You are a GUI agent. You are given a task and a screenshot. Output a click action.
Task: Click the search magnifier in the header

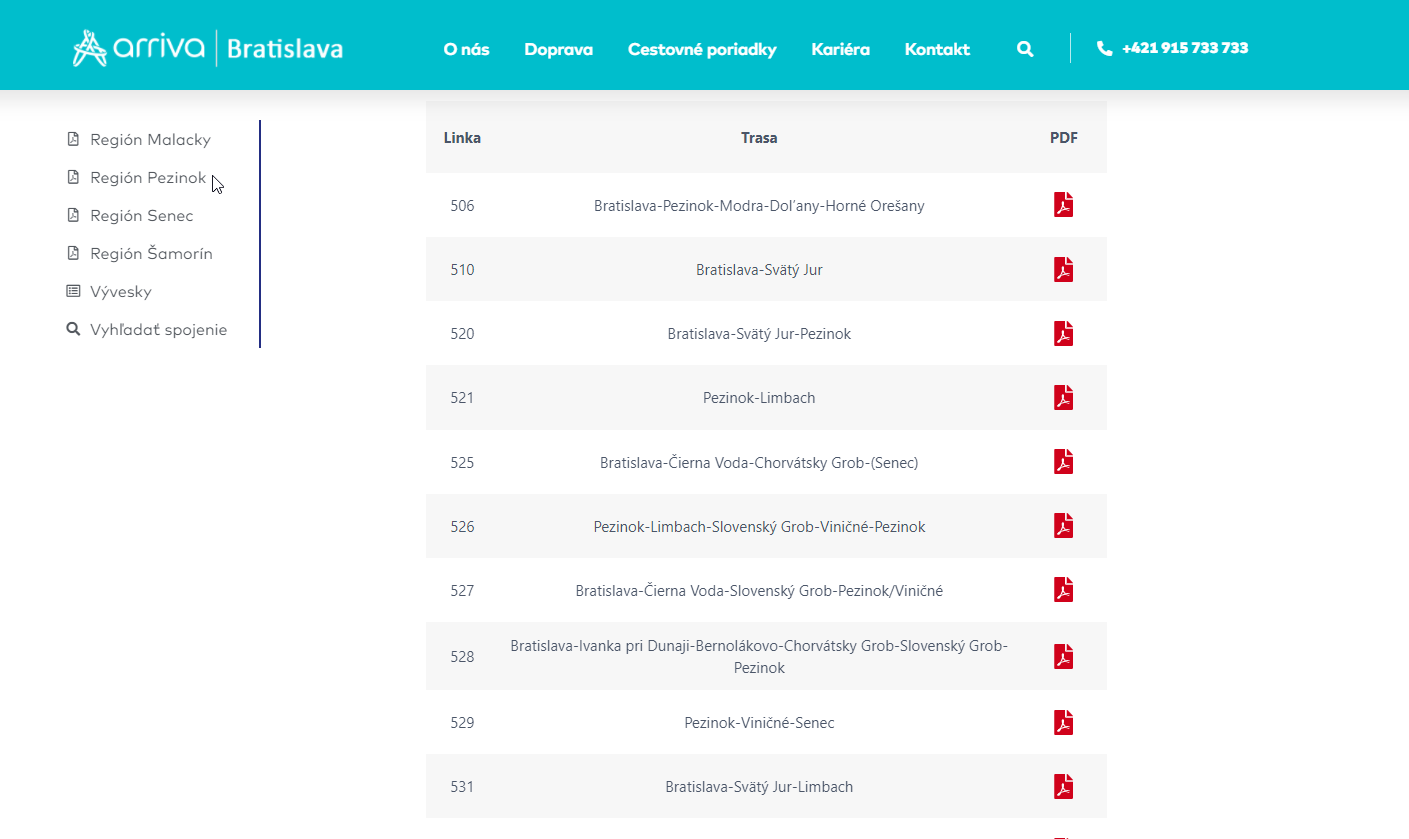[x=1025, y=49]
